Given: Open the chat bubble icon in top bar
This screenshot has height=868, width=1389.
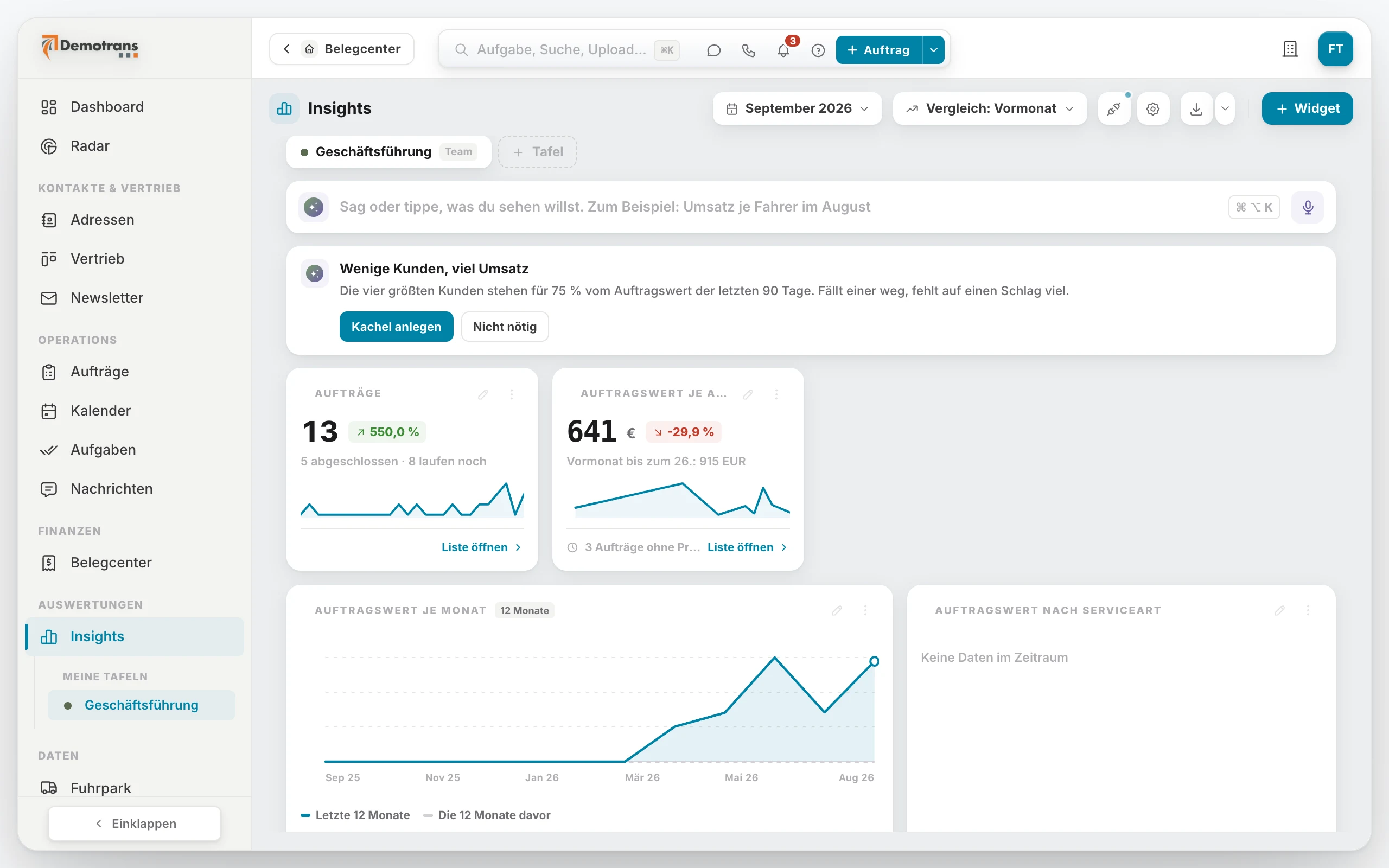Looking at the screenshot, I should [713, 50].
